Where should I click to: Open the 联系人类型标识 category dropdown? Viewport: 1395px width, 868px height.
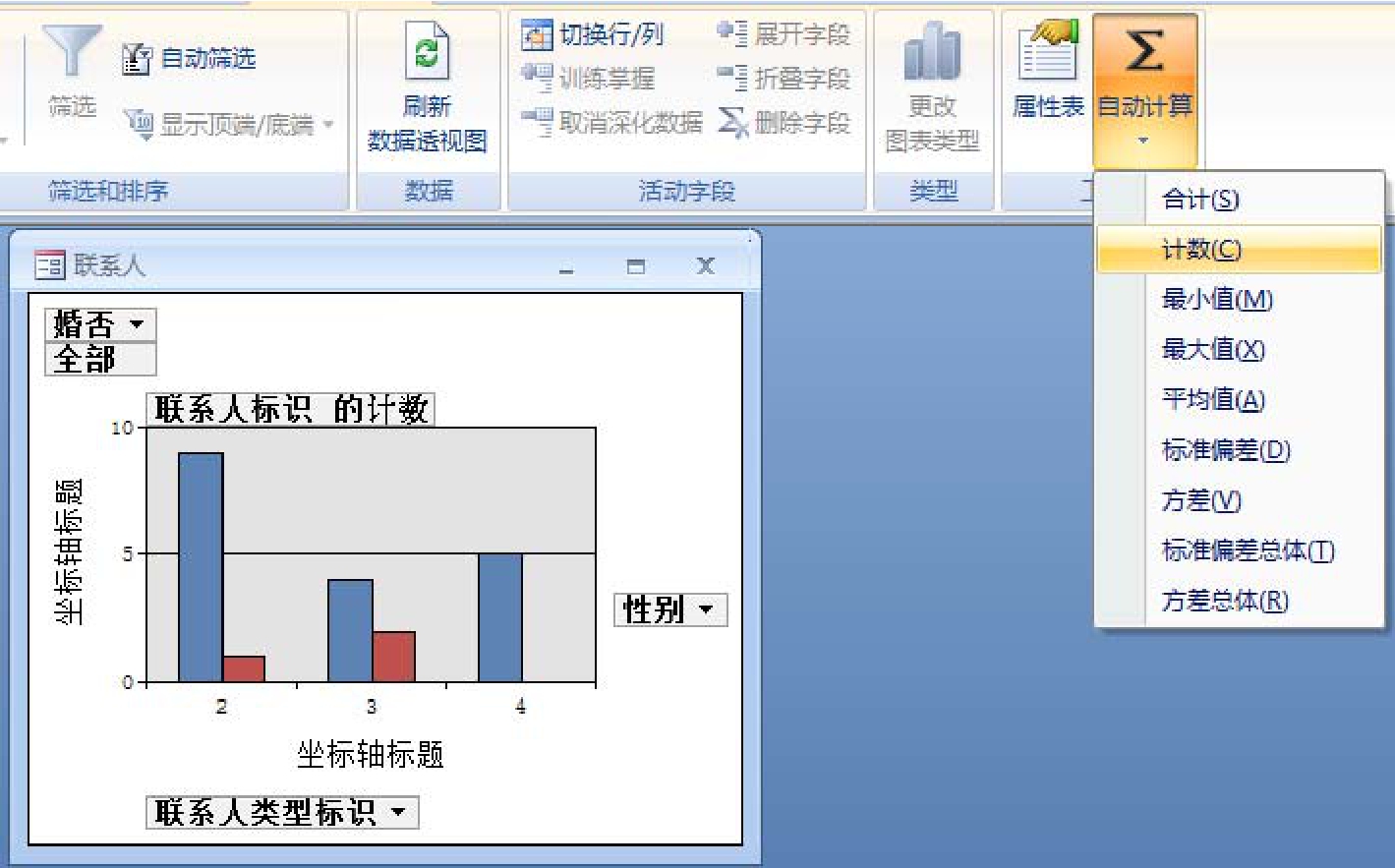398,812
